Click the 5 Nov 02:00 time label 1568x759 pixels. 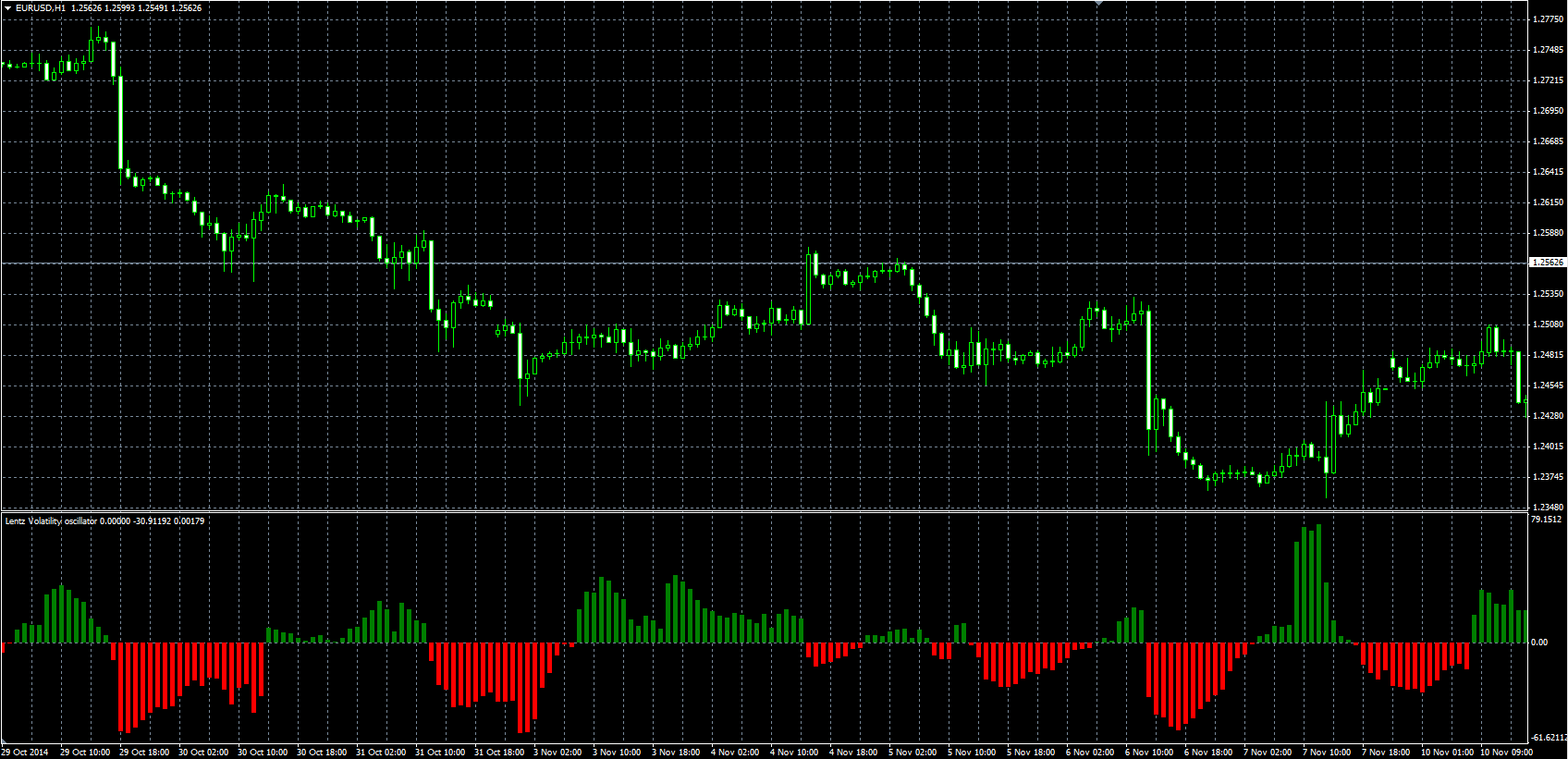point(913,753)
